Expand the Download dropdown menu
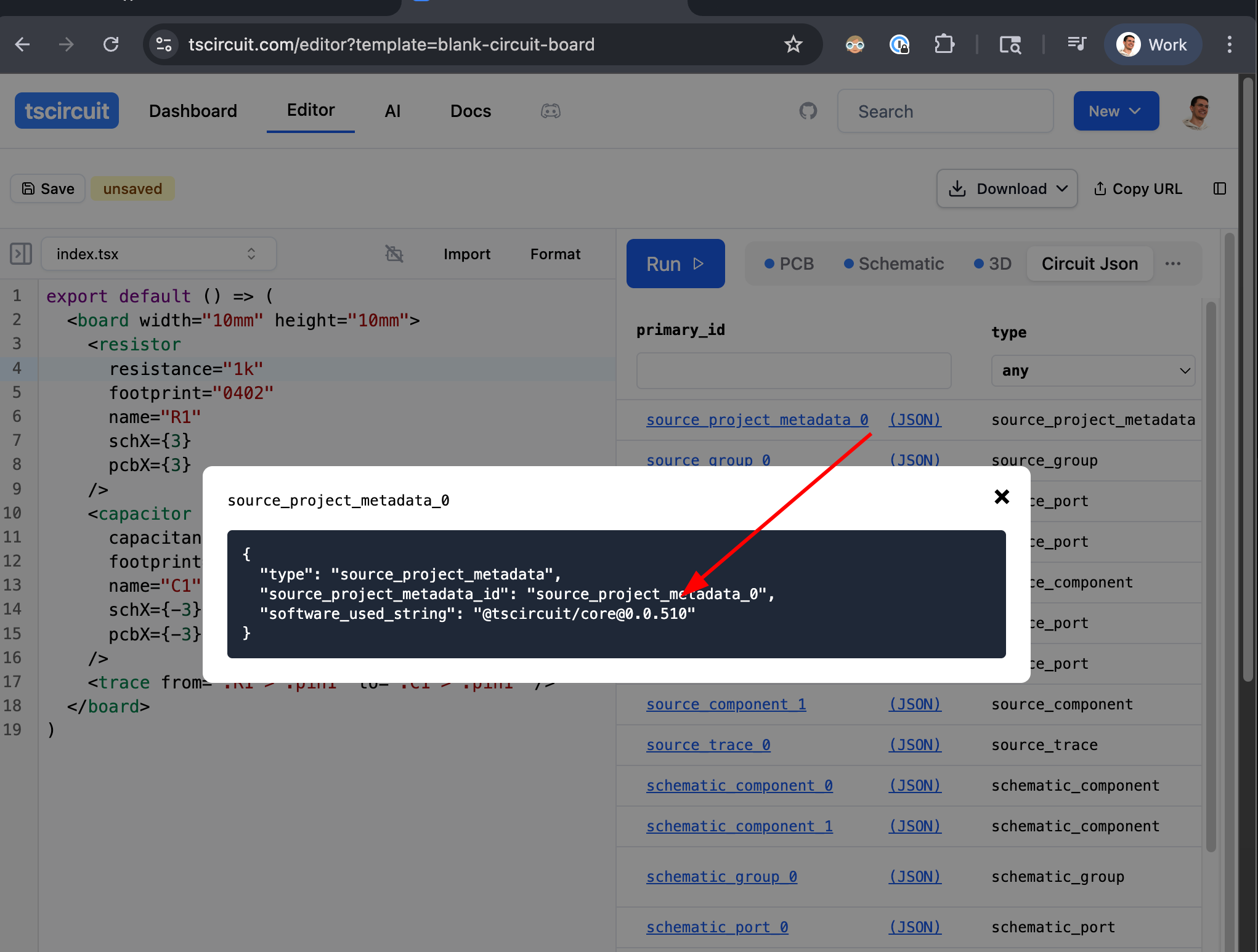 [1007, 188]
